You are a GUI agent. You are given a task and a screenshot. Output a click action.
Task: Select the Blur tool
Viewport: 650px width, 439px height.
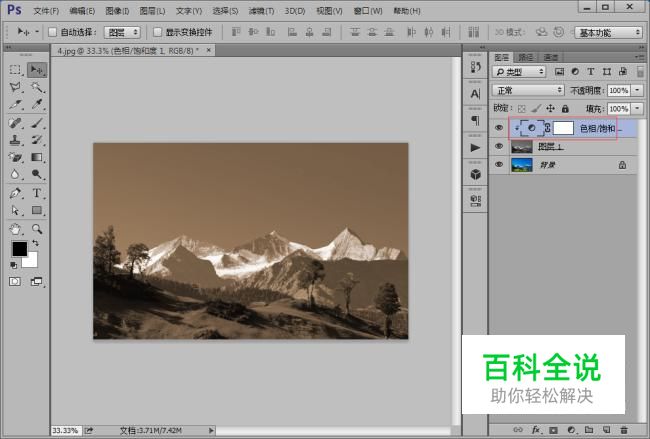(x=15, y=174)
